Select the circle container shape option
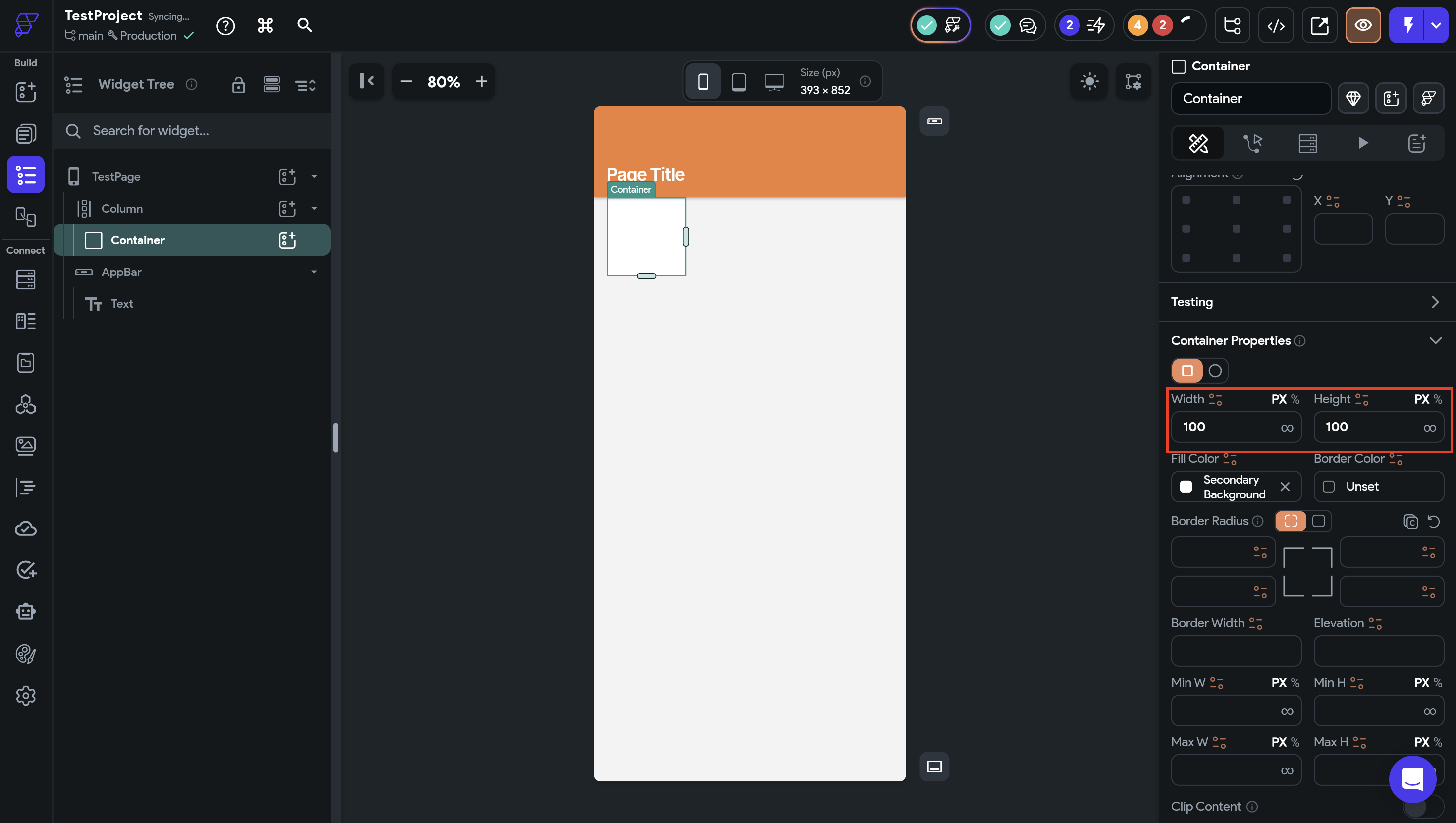The height and width of the screenshot is (823, 1456). (1215, 371)
